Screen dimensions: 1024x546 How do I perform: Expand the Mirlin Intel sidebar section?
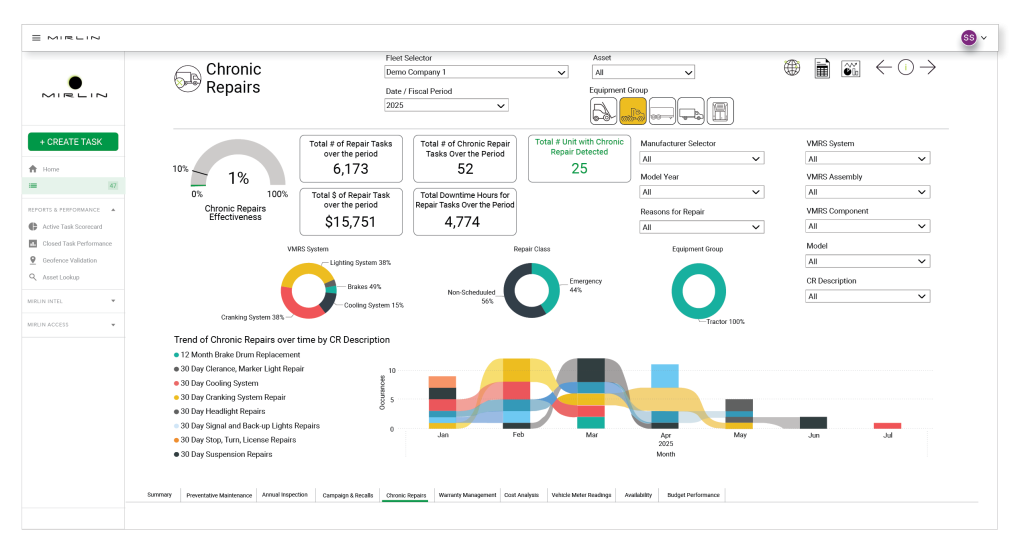[72, 300]
